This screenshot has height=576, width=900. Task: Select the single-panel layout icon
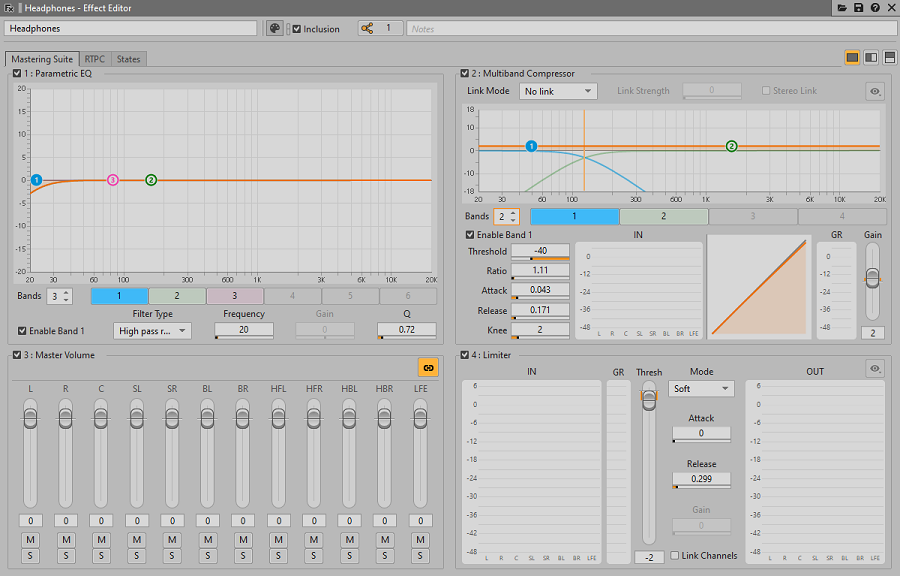853,58
